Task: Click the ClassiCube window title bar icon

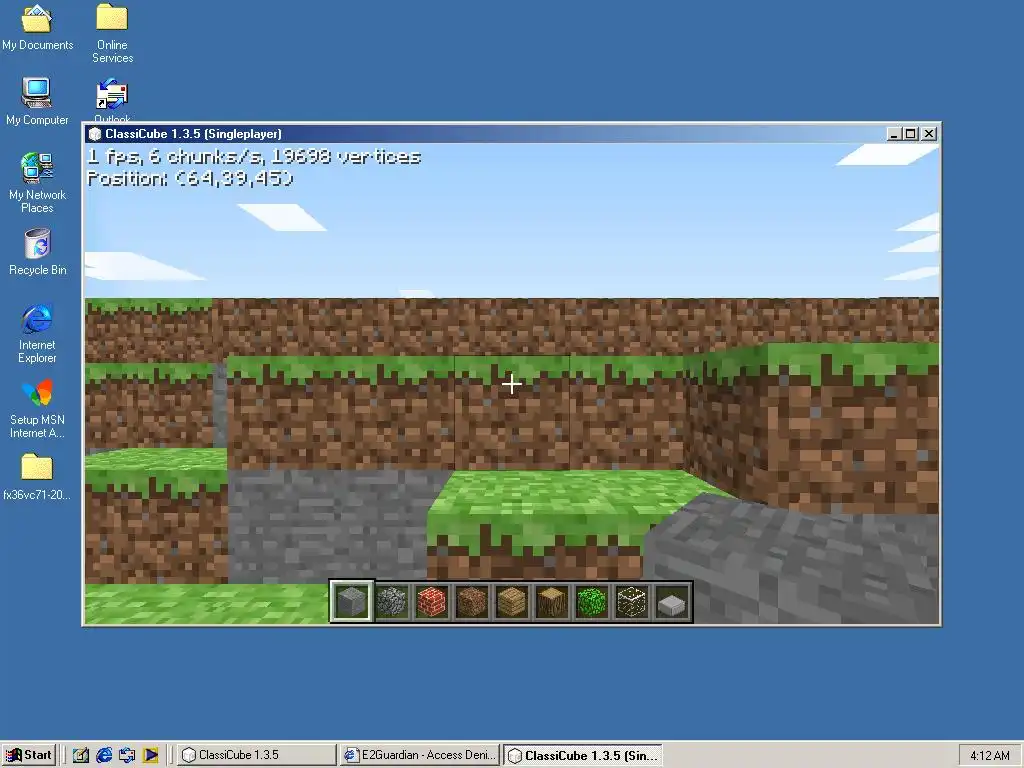Action: (x=95, y=134)
